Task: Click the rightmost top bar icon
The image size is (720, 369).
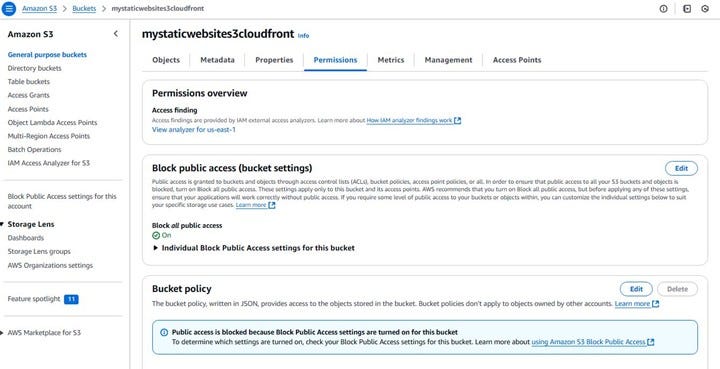Action: pyautogui.click(x=705, y=9)
